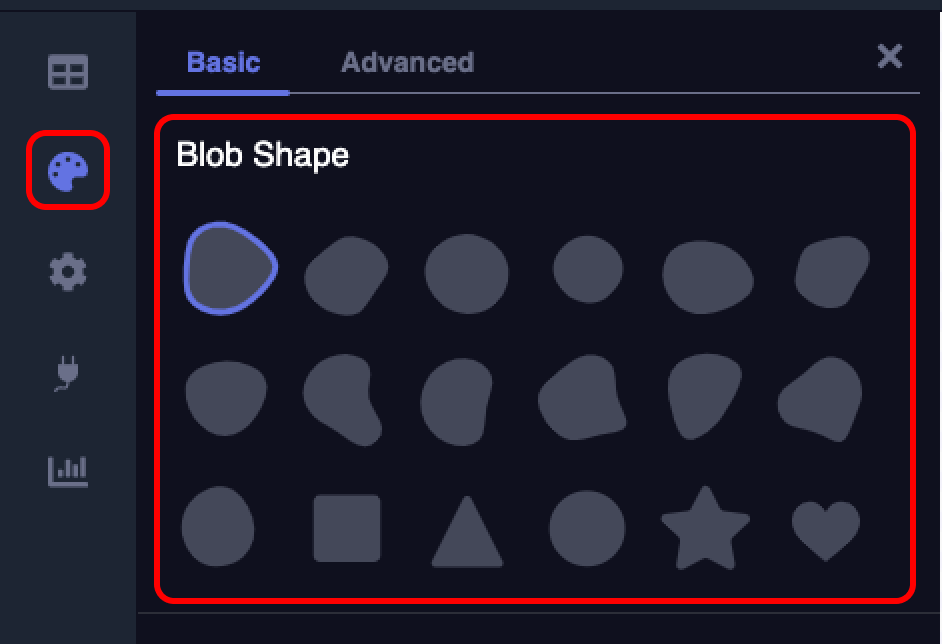Open the dashboard grid icon in sidebar
This screenshot has width=942, height=644.
click(x=67, y=72)
